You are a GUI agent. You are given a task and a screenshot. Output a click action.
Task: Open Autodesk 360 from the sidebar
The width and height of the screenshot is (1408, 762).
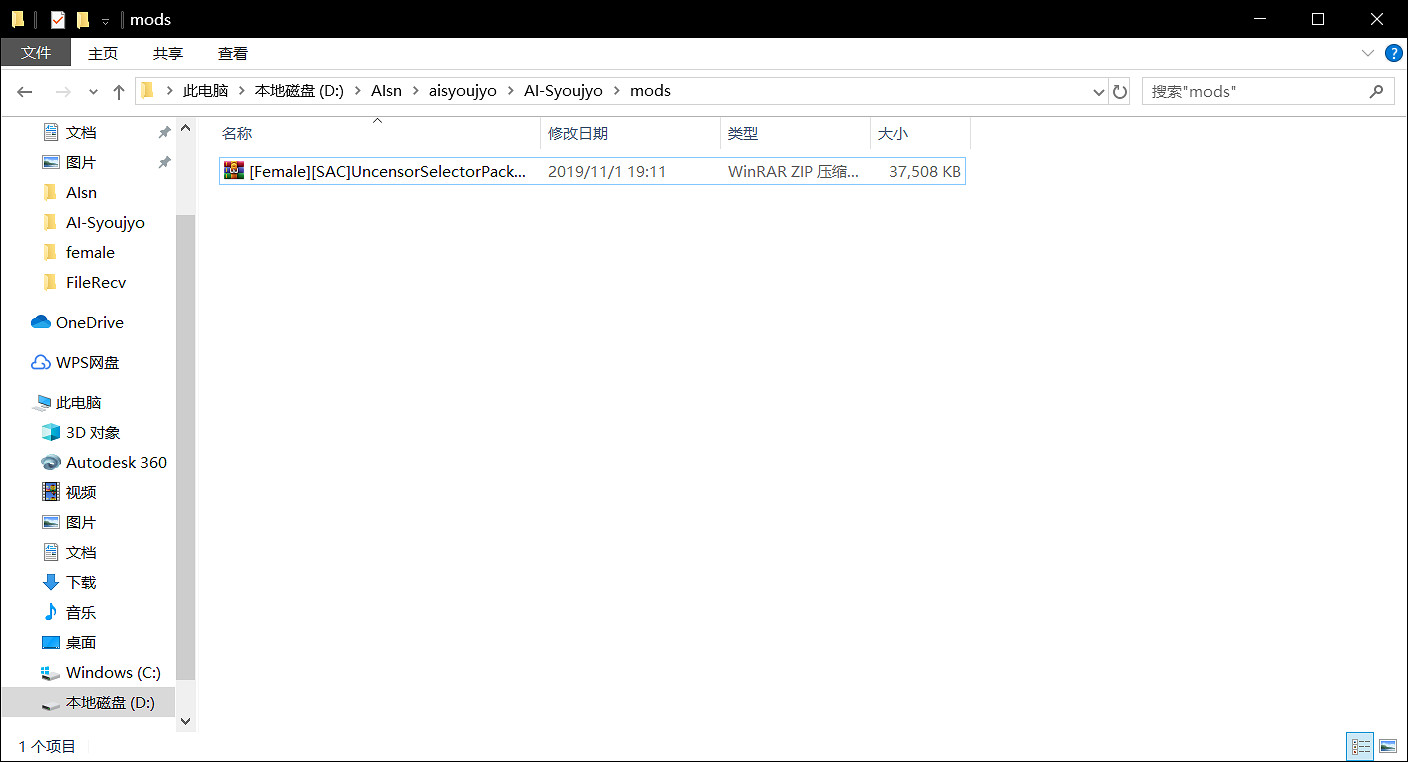click(115, 462)
